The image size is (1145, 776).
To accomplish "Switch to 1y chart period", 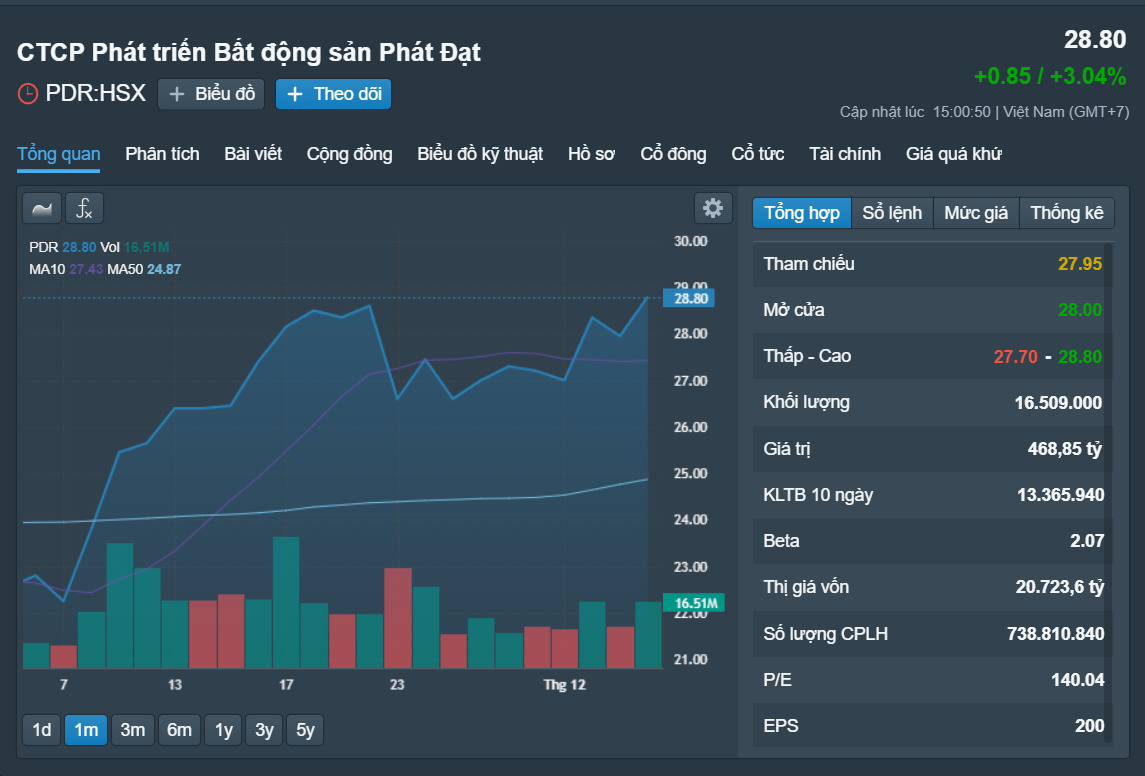I will (223, 729).
